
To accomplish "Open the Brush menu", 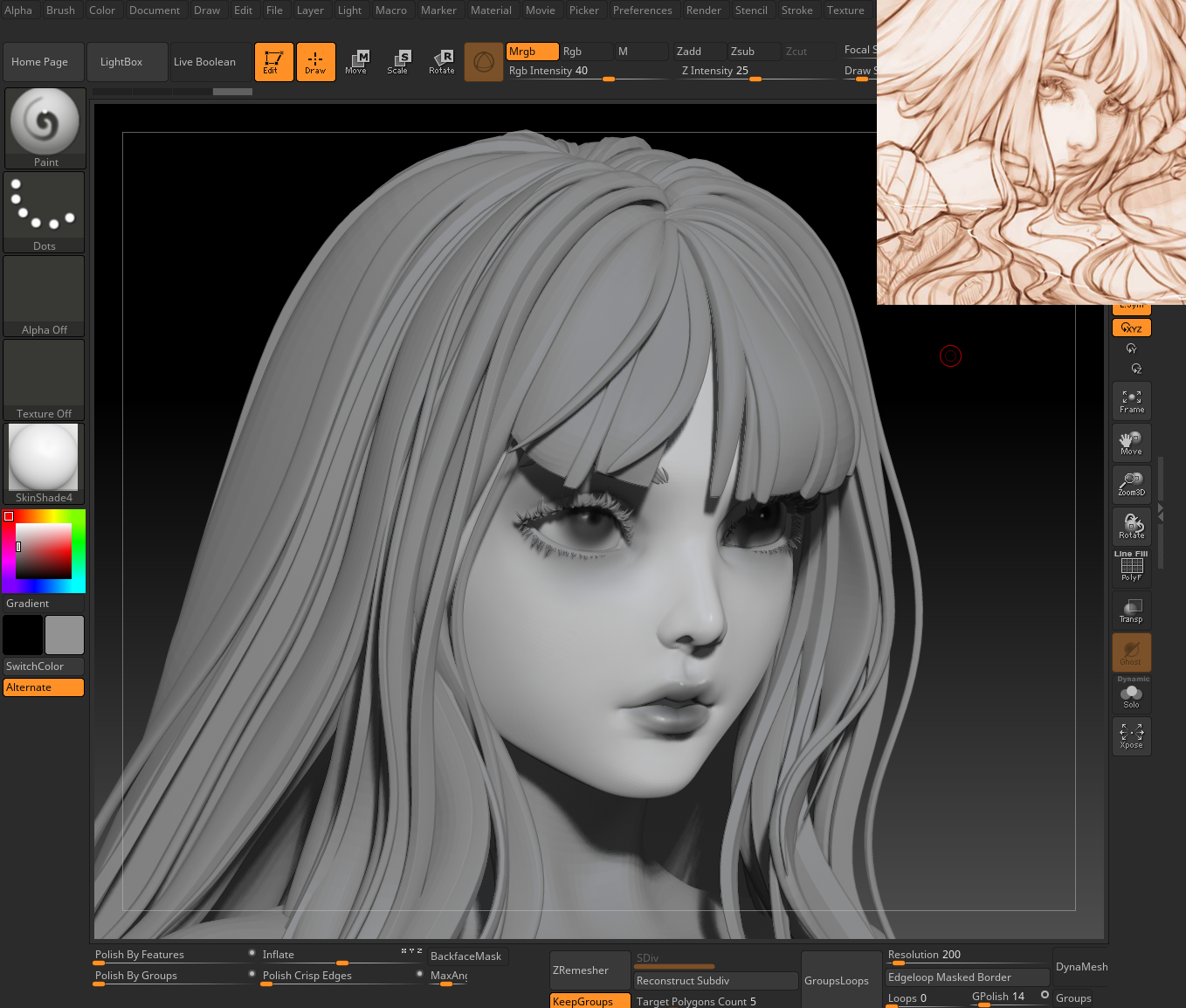I will (x=60, y=10).
